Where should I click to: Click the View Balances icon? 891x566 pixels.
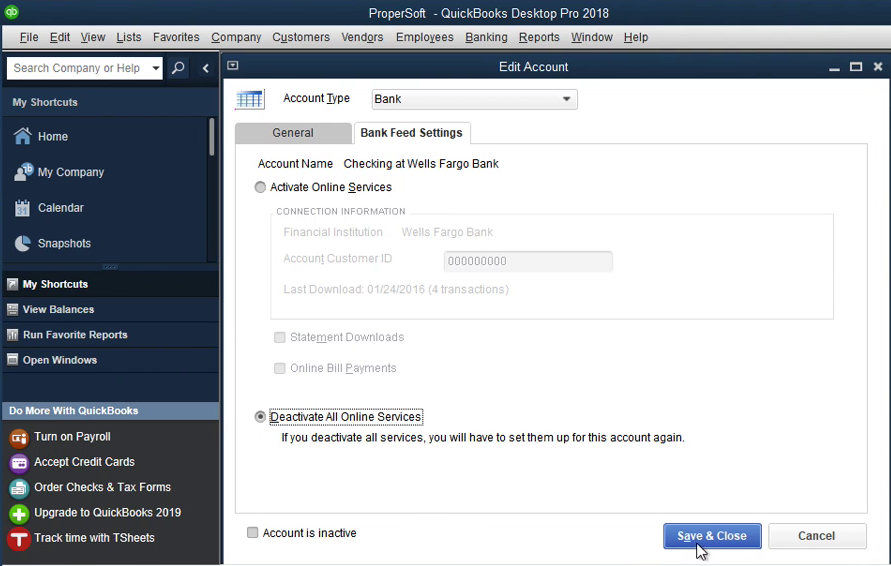pyautogui.click(x=12, y=310)
